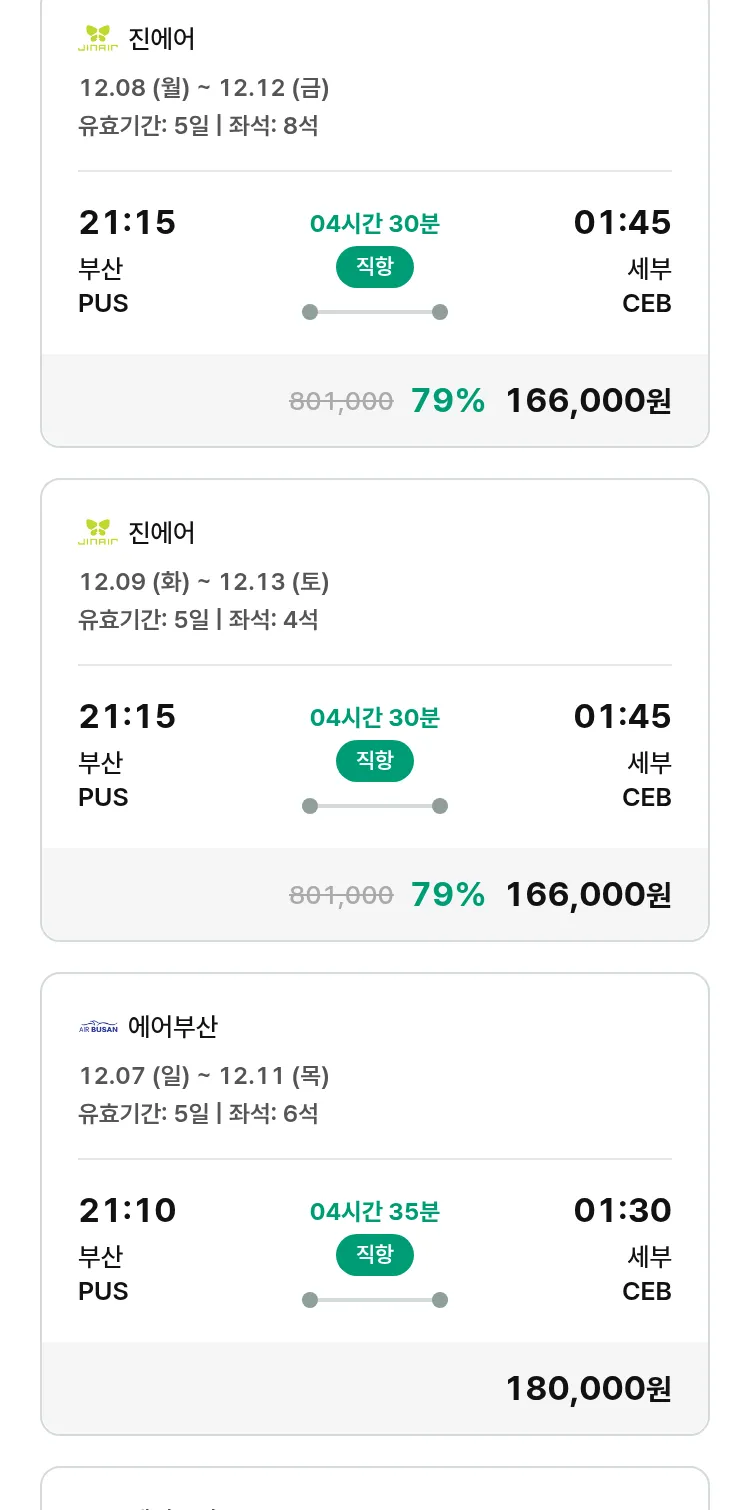Viewport: 750px width, 1510px height.
Task: Click the 12.09 (화) ~ 12.13 (토) date range
Action: tap(204, 582)
